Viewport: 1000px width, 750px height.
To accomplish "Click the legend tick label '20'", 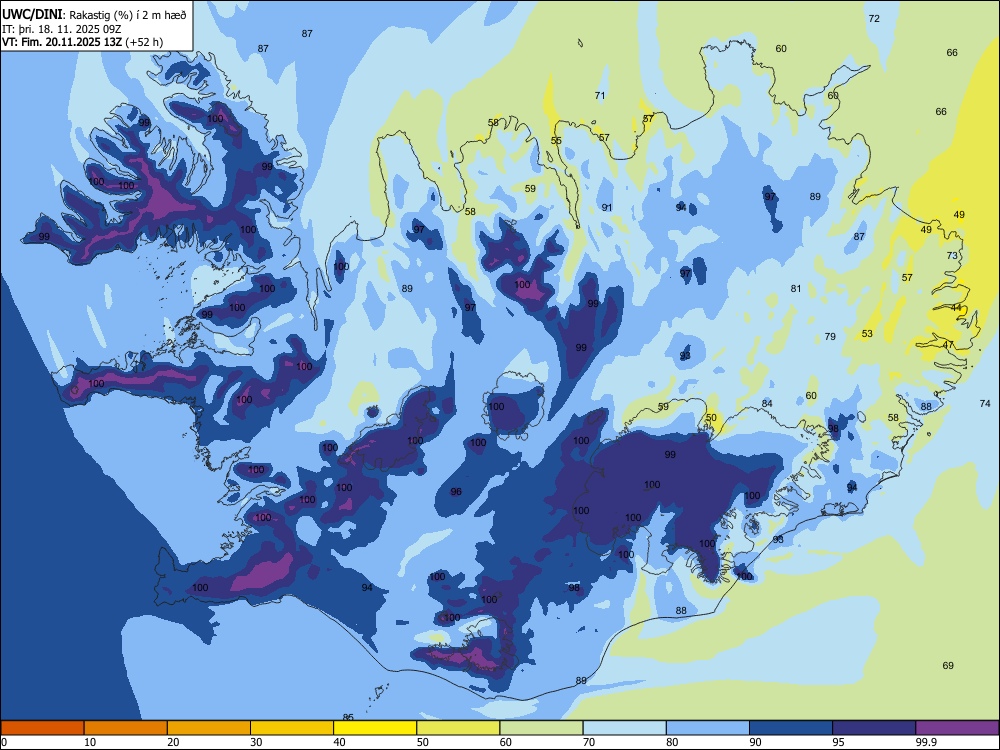I will coord(173,742).
